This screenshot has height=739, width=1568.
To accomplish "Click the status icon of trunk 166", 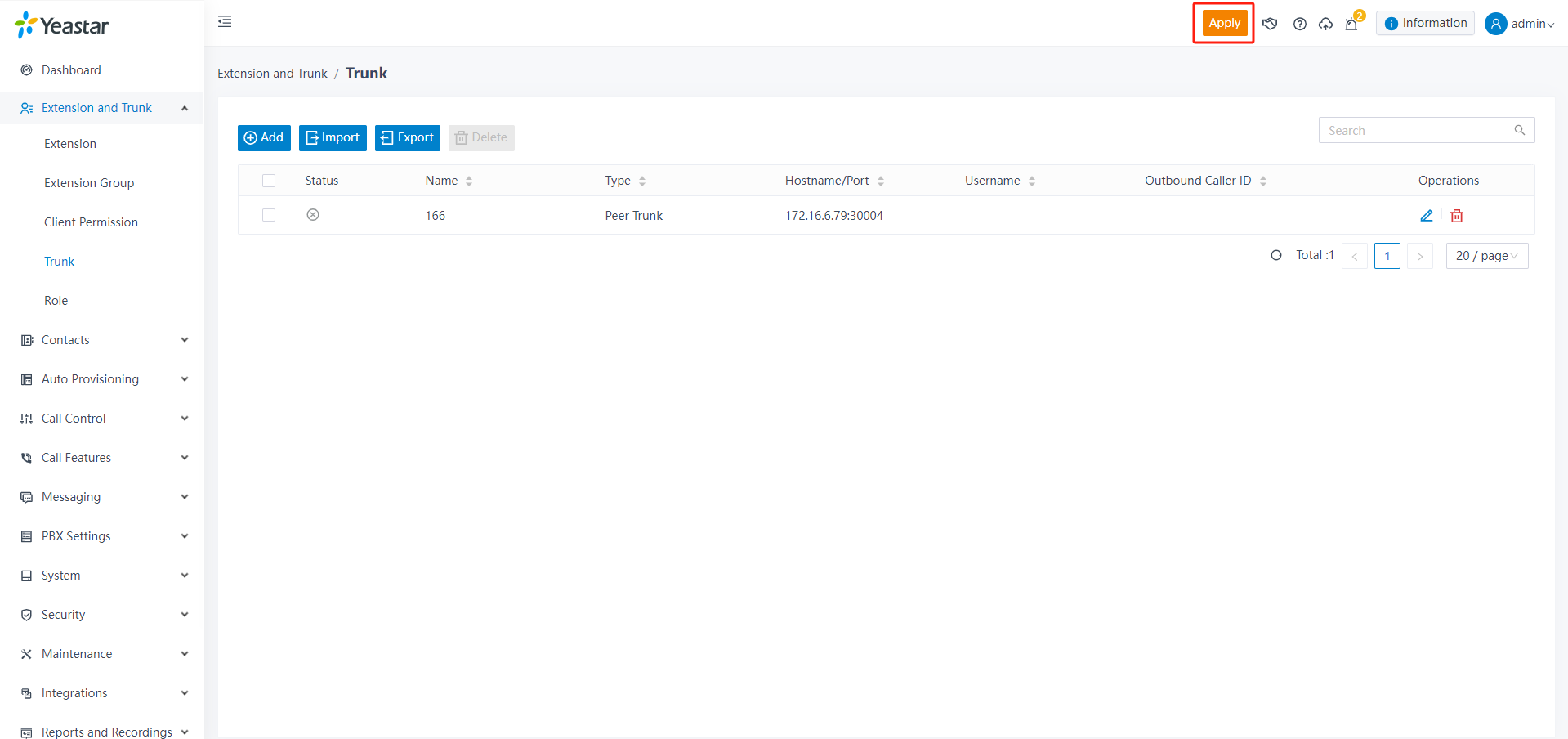I will pyautogui.click(x=313, y=215).
